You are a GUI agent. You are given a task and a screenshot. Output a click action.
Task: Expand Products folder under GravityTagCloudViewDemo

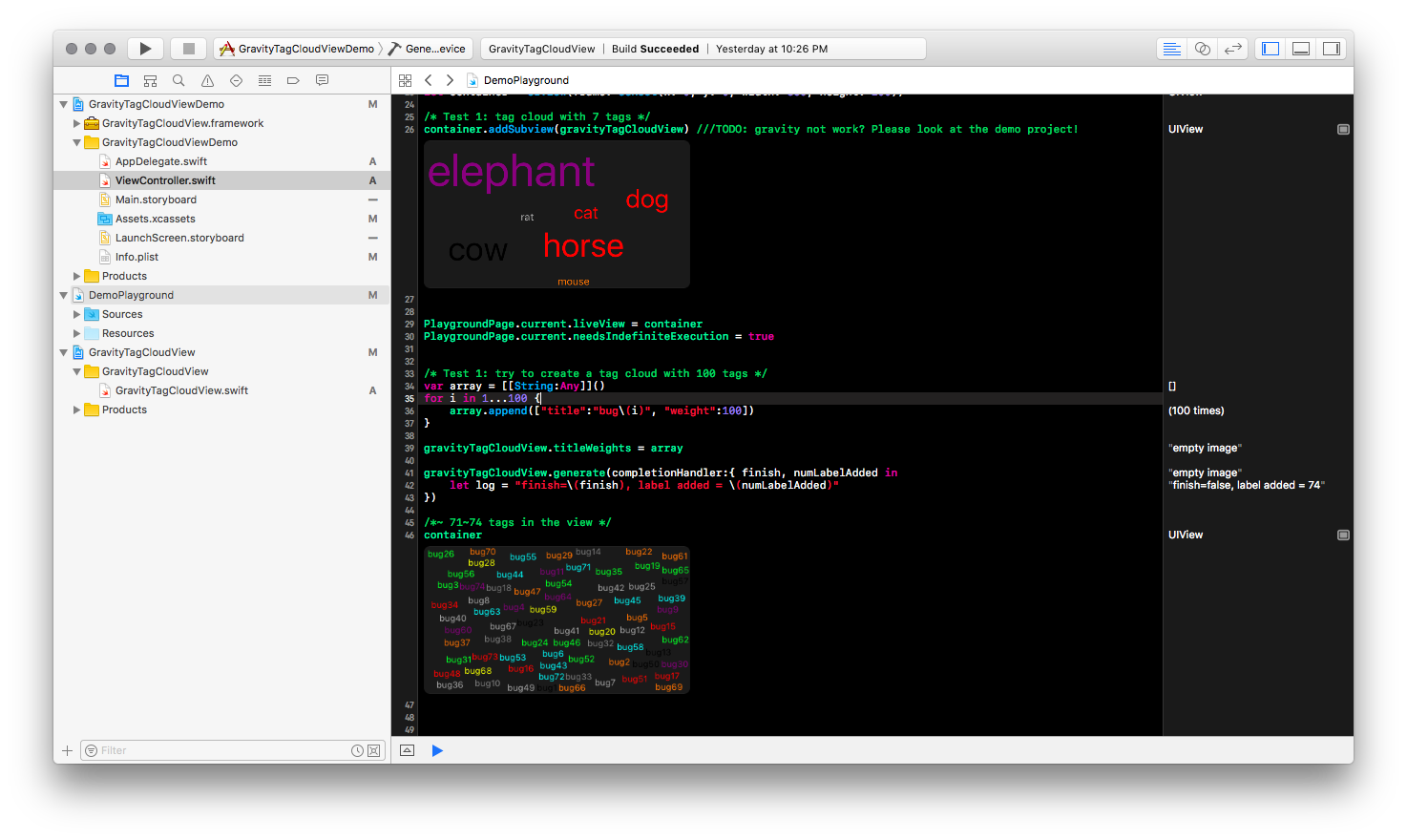(x=77, y=276)
